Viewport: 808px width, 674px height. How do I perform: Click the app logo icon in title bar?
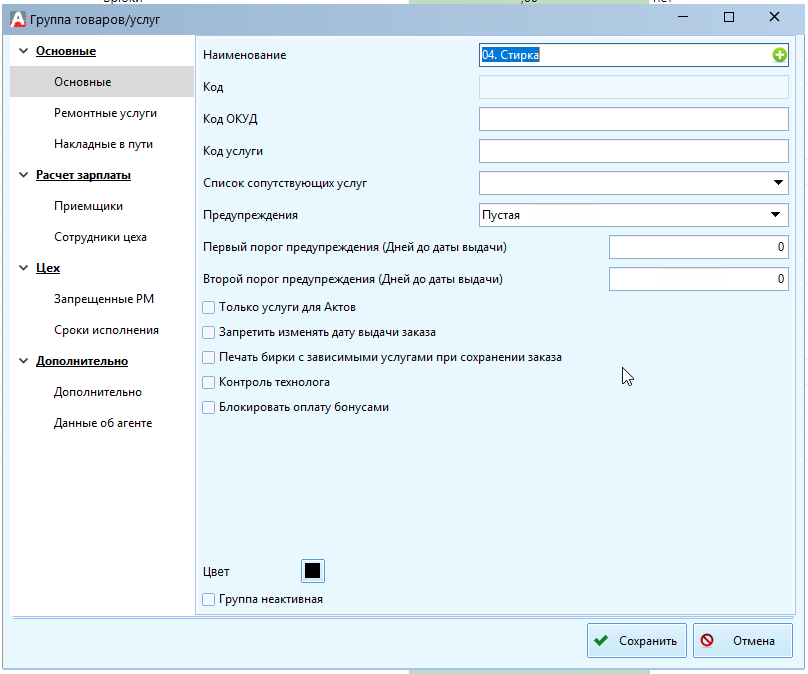17,18
